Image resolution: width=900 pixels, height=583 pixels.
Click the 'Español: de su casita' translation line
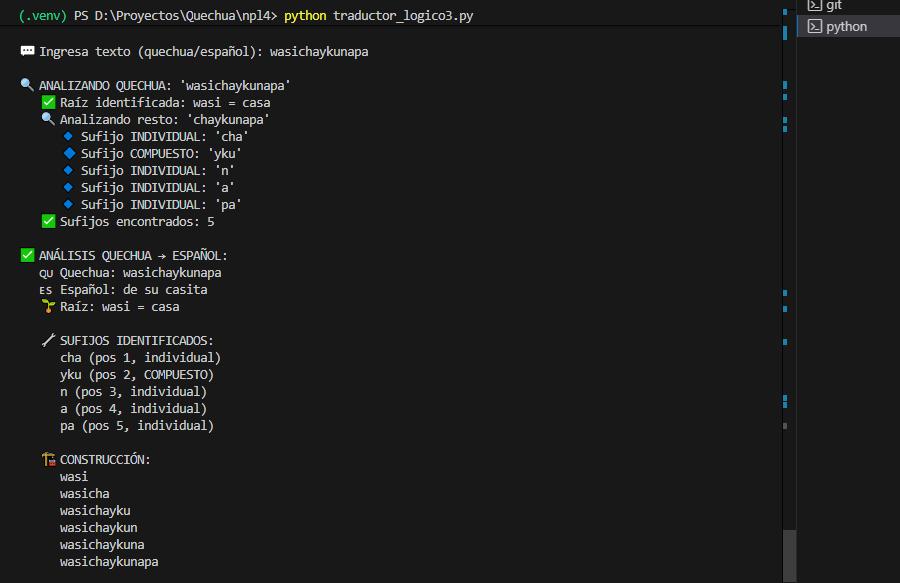(x=133, y=289)
